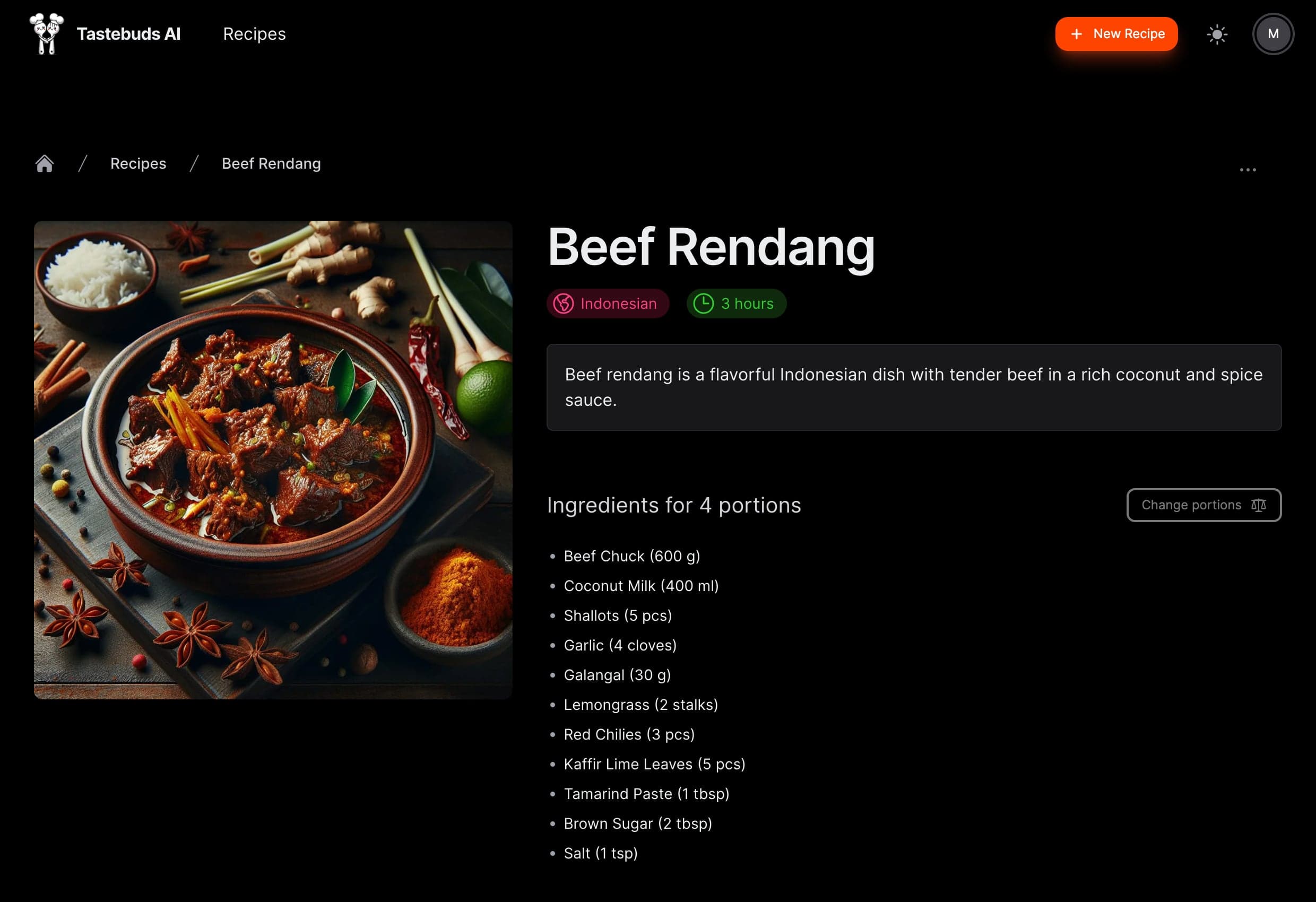Click the New Recipe plus icon
The width and height of the screenshot is (1316, 902).
(1076, 34)
